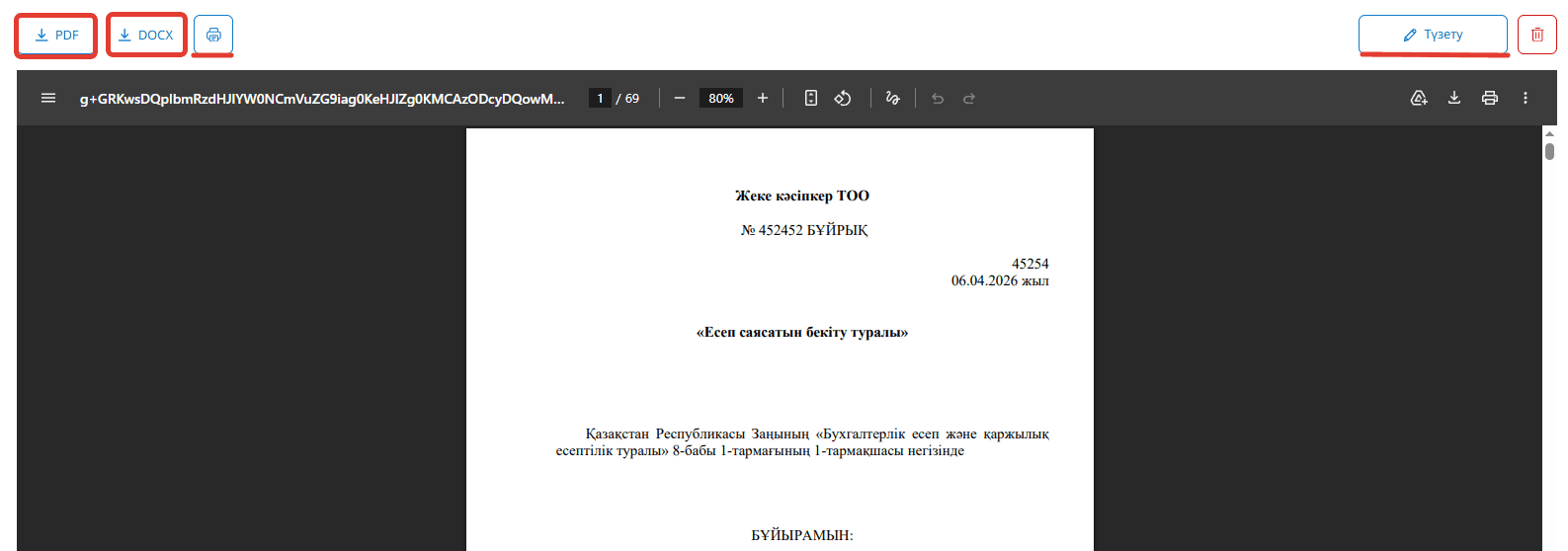
Task: Redo the last annotation
Action: click(x=969, y=98)
